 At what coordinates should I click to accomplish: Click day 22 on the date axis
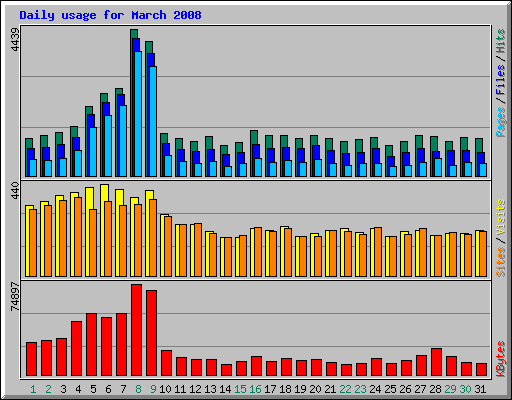pos(345,389)
